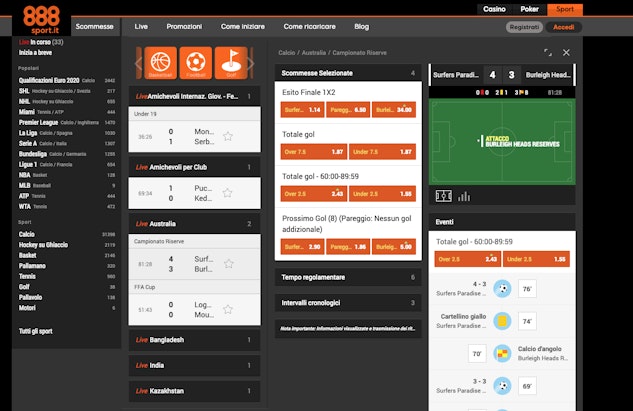Collapse the Scommesse Selezionate section
The image size is (633, 411).
pyautogui.click(x=348, y=73)
